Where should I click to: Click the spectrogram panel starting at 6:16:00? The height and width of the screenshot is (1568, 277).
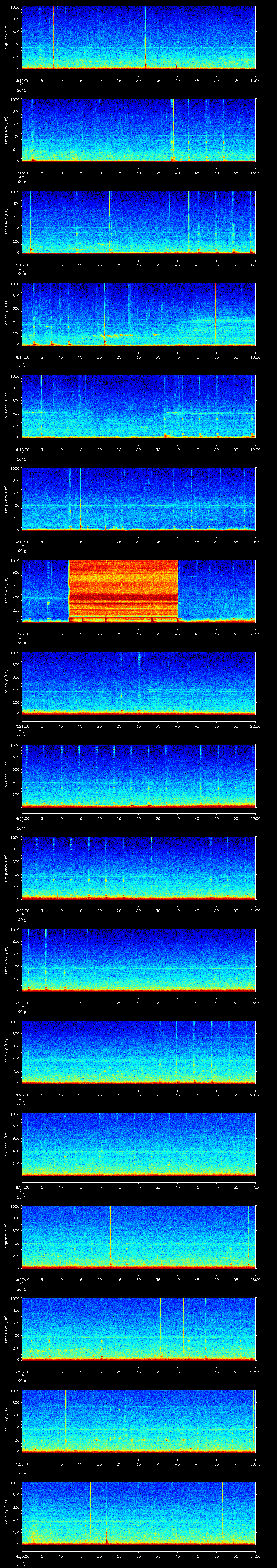(139, 222)
